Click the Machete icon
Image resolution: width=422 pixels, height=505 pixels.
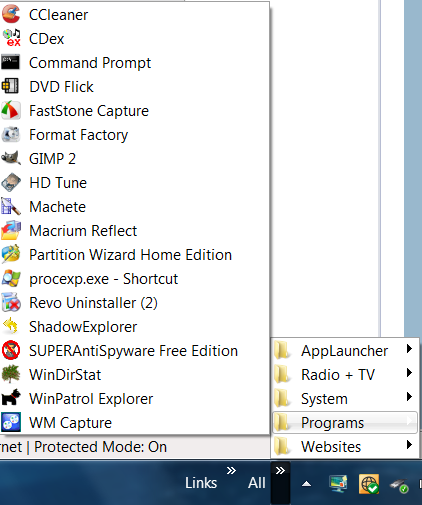click(11, 207)
